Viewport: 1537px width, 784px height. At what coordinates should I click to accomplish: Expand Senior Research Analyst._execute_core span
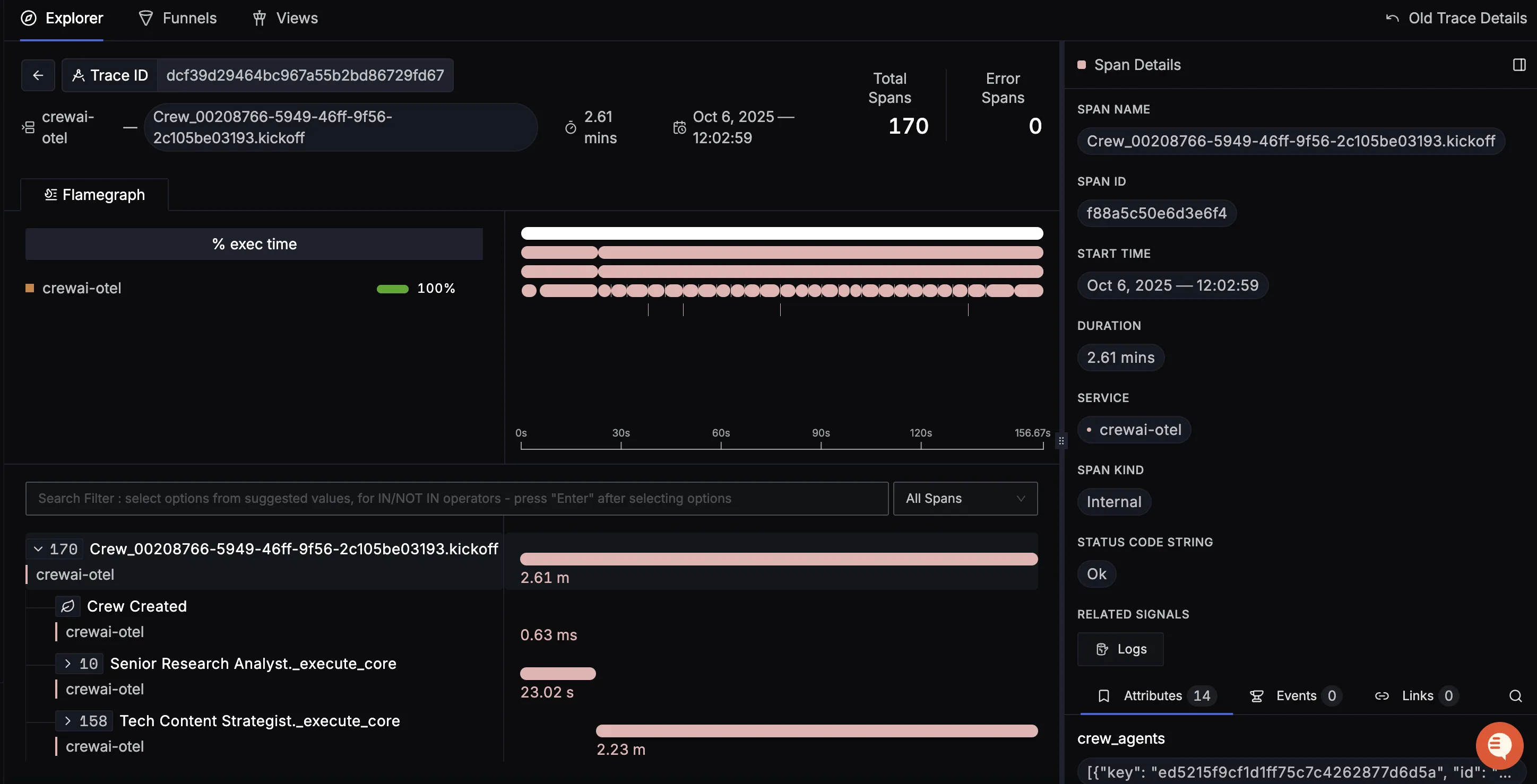tap(67, 664)
